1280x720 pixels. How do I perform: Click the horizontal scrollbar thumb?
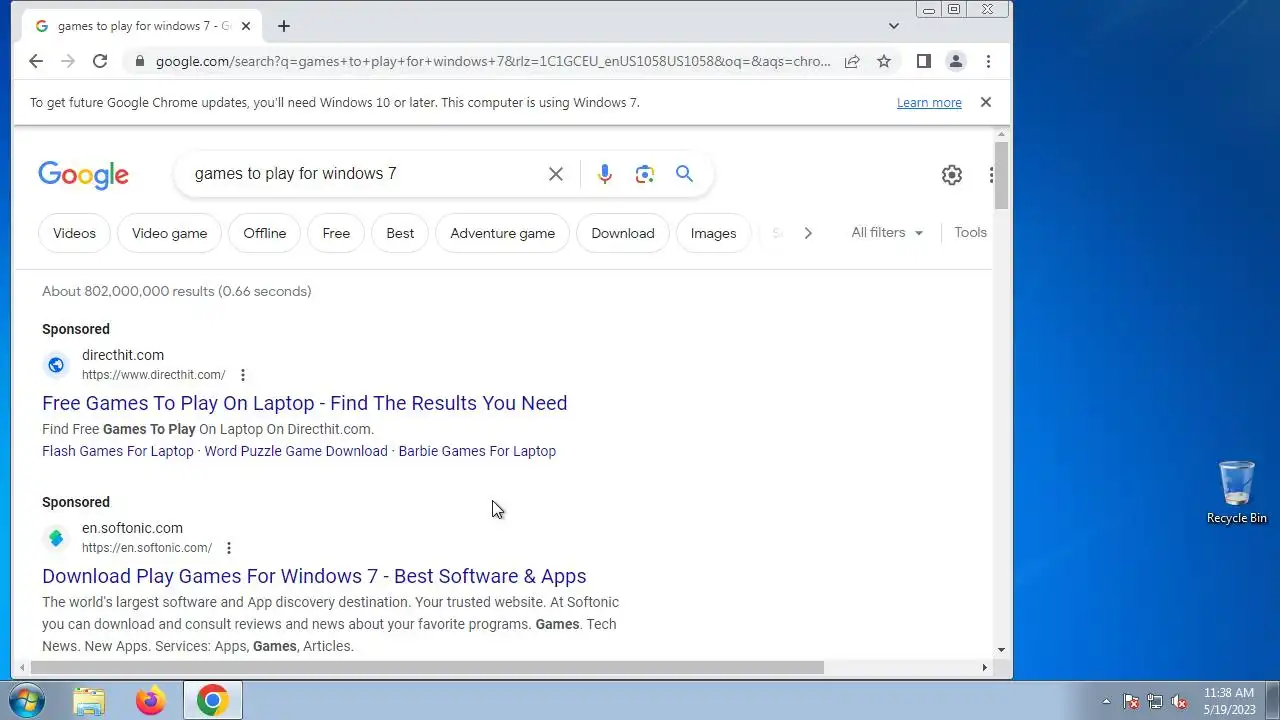pyautogui.click(x=427, y=668)
